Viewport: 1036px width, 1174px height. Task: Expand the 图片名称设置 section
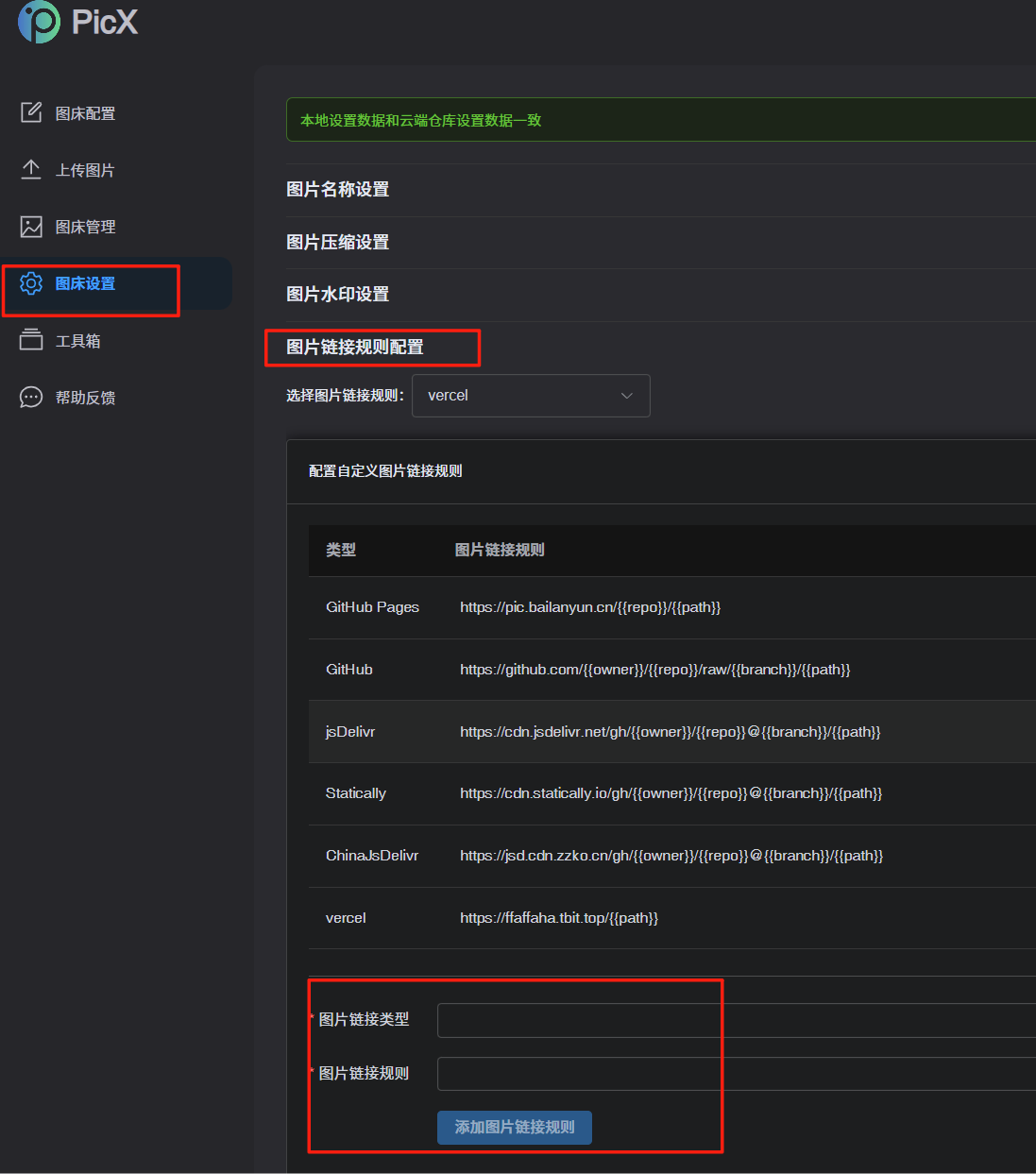click(337, 190)
